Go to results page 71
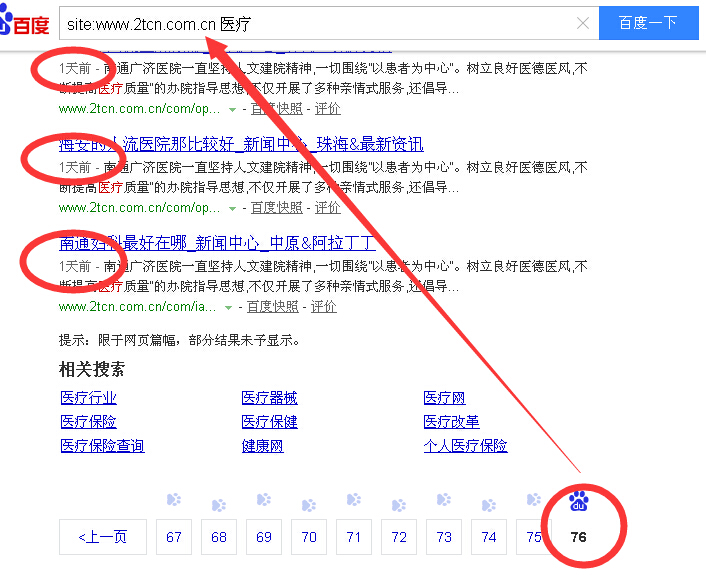706x584 pixels. (354, 537)
